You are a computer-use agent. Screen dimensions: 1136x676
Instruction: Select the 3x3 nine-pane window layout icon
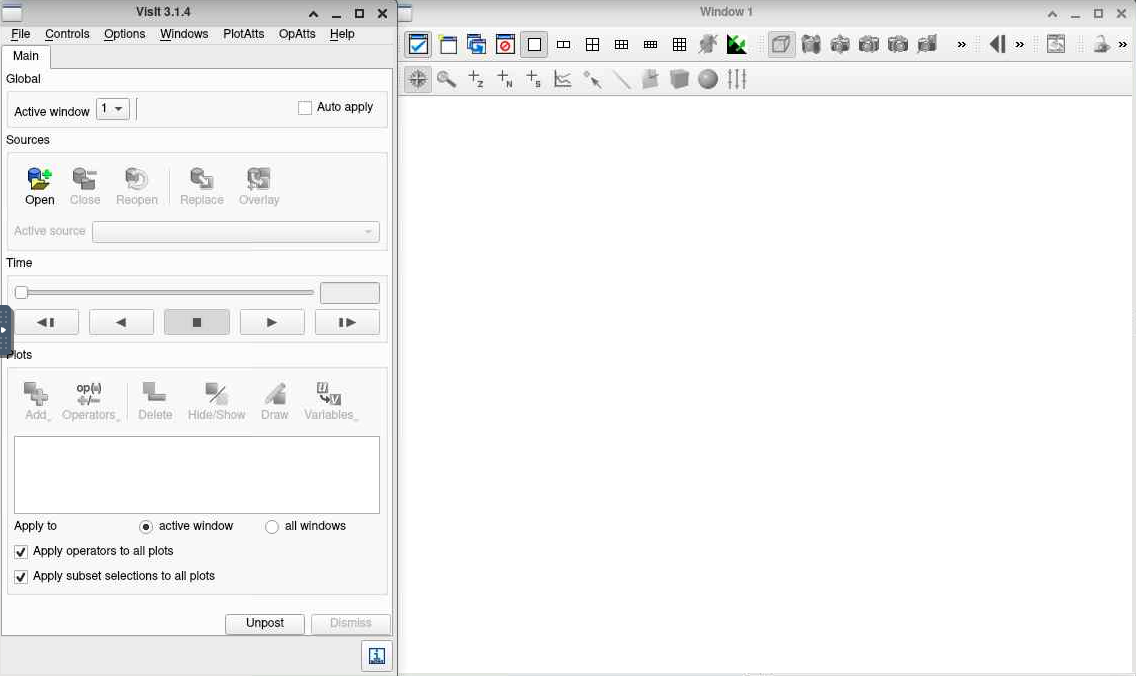tap(679, 45)
